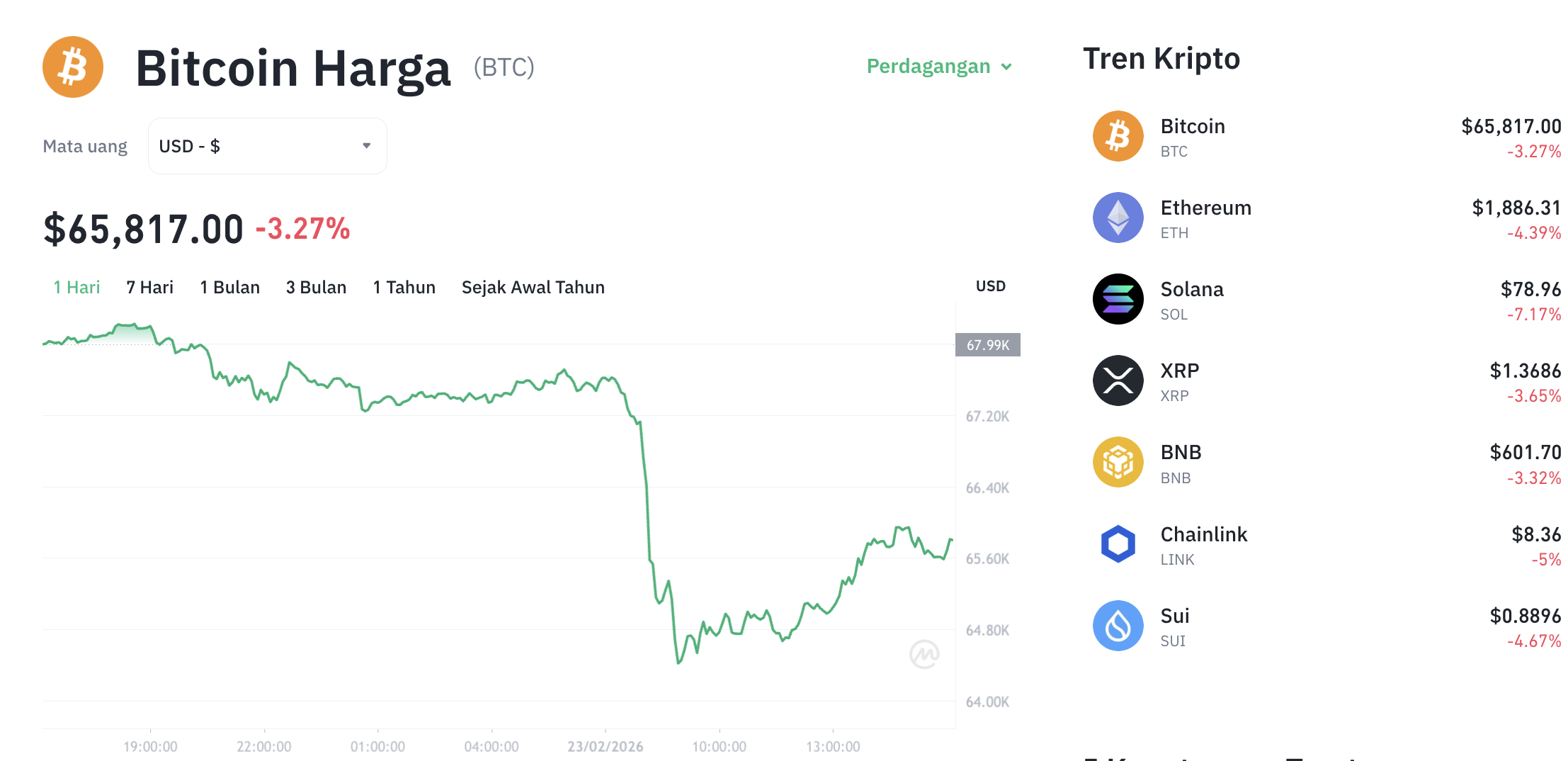Viewport: 1568px width, 761px height.
Task: Click the Ethereum price $1,886.31
Action: pyautogui.click(x=1515, y=208)
